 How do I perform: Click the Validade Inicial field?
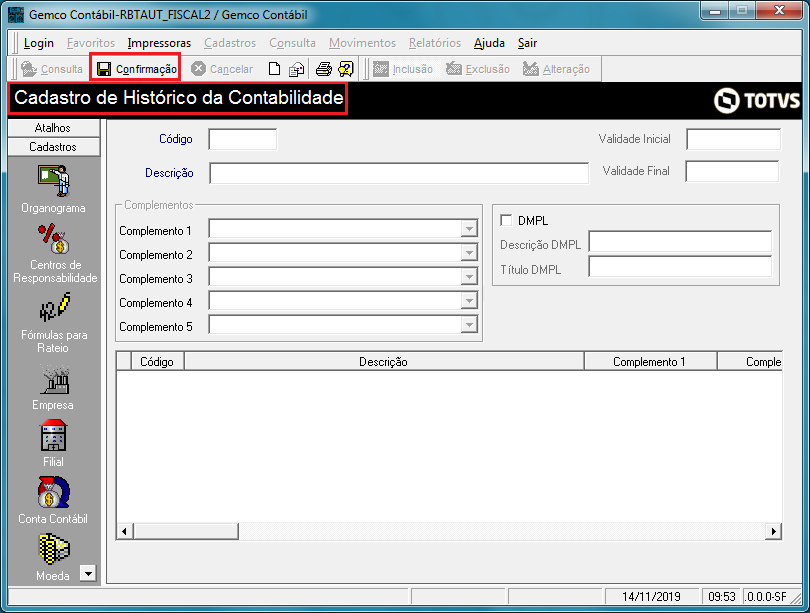tap(734, 139)
